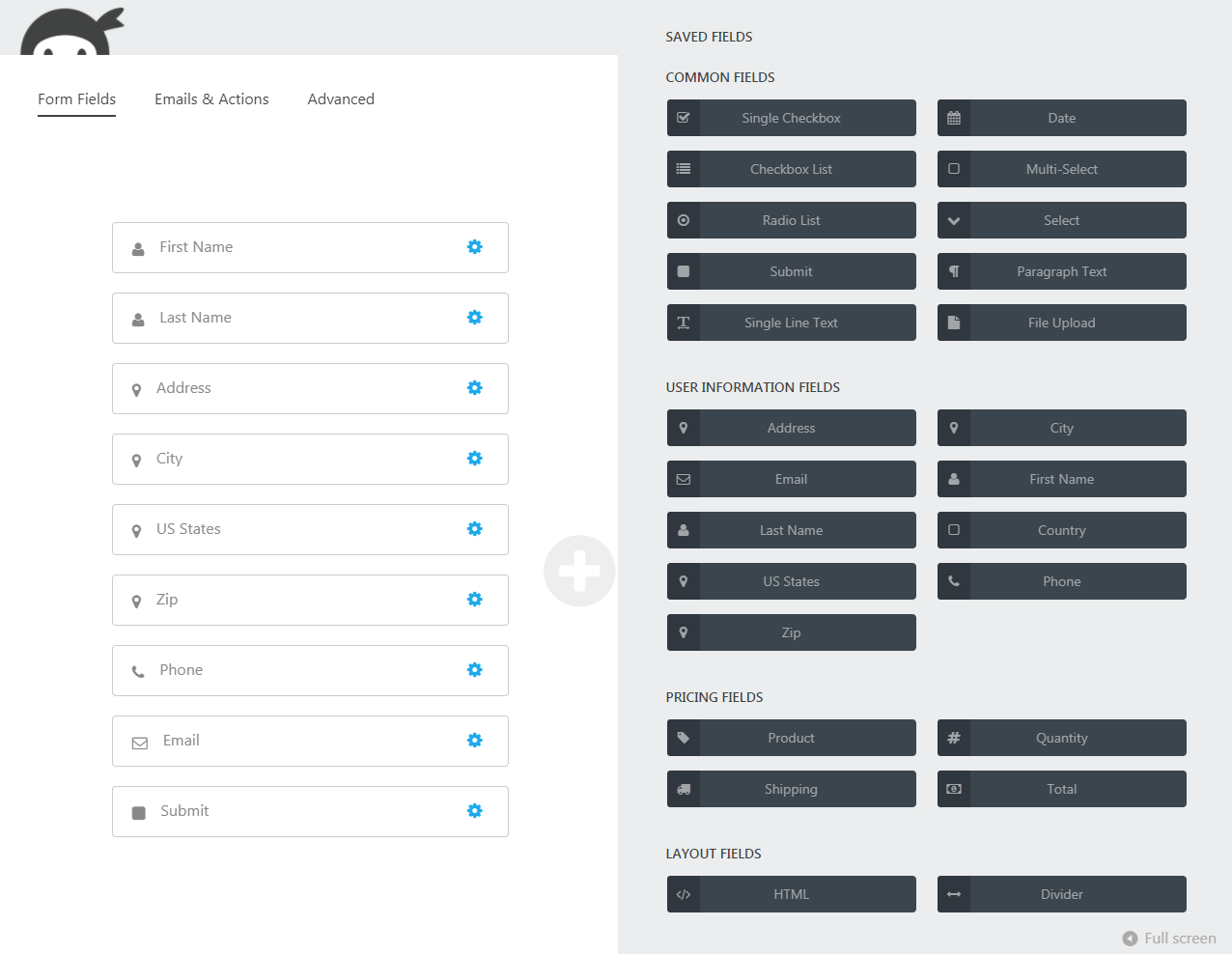Select the Address field in the form
This screenshot has width=1232, height=954.
coord(290,388)
